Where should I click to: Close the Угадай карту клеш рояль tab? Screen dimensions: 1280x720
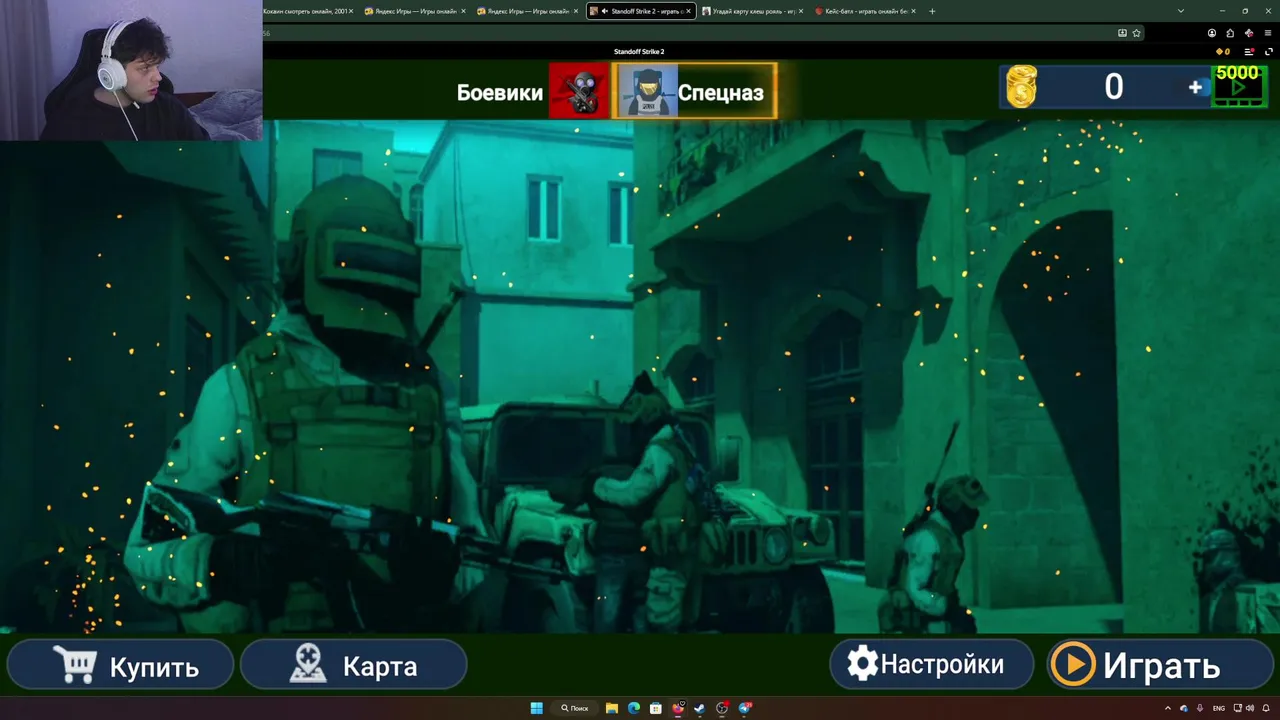801,11
